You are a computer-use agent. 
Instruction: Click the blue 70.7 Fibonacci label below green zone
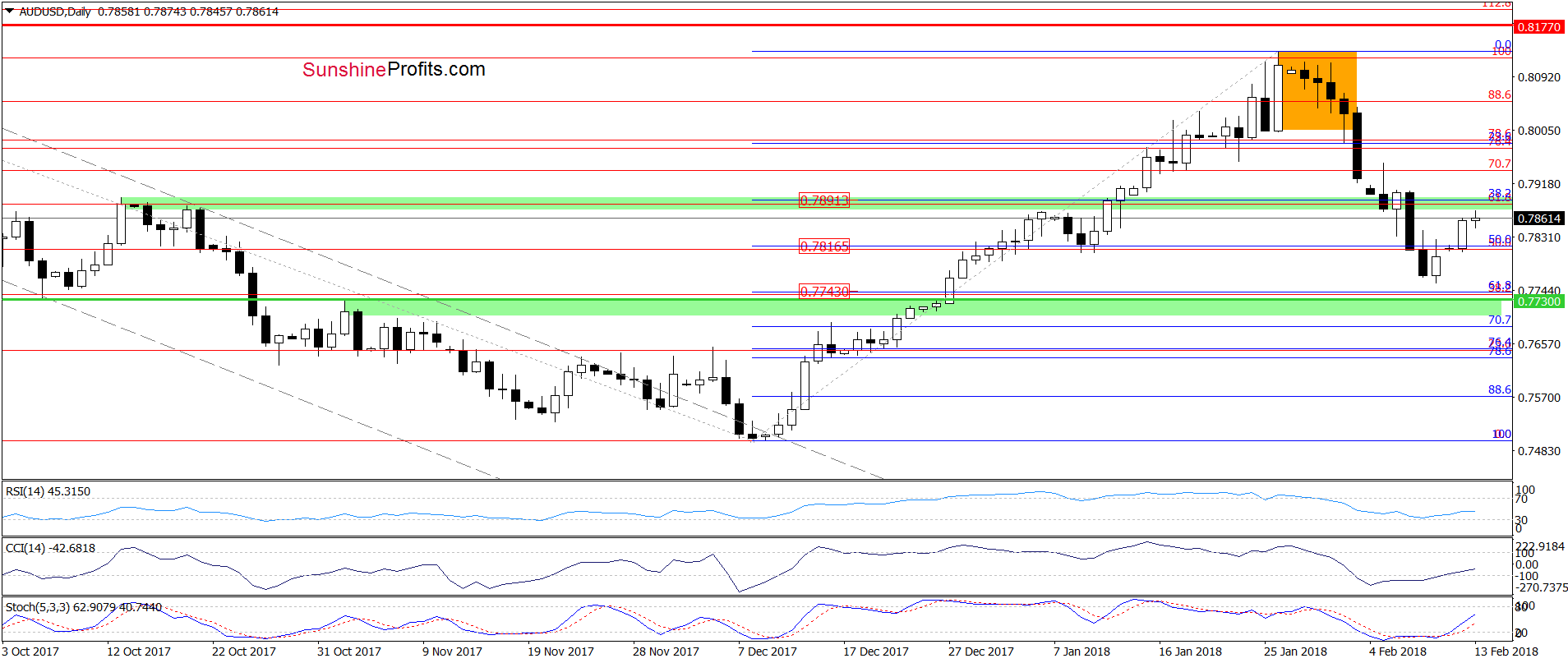(1499, 320)
